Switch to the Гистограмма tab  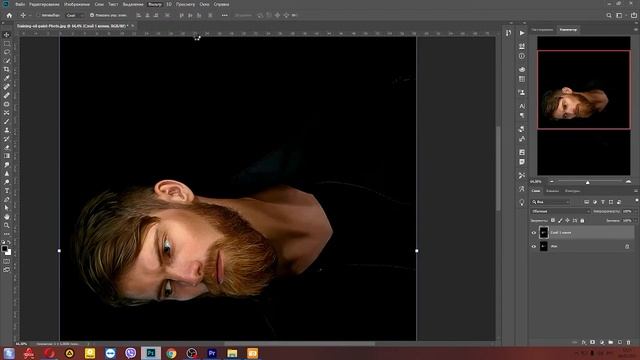click(x=542, y=30)
